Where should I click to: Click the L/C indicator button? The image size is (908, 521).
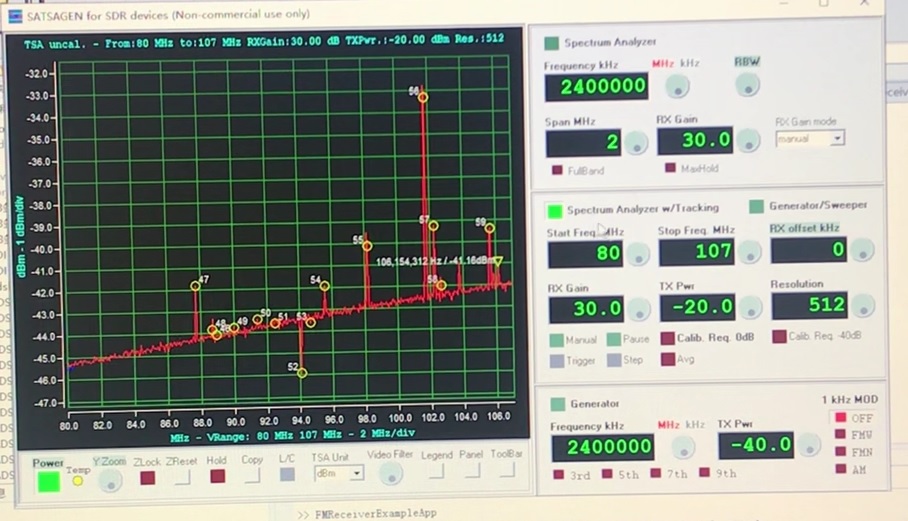coord(287,476)
